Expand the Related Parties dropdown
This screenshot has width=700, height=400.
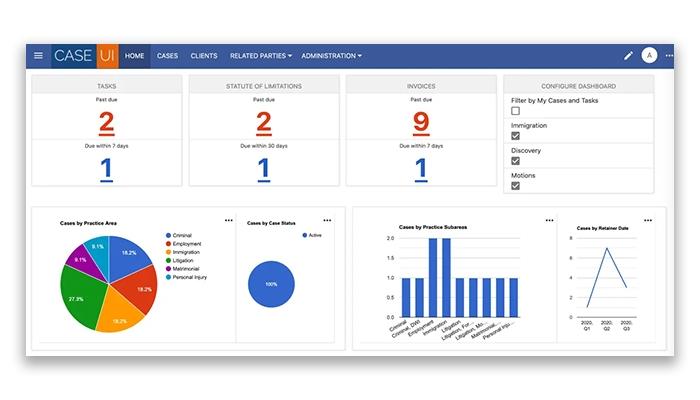[261, 56]
